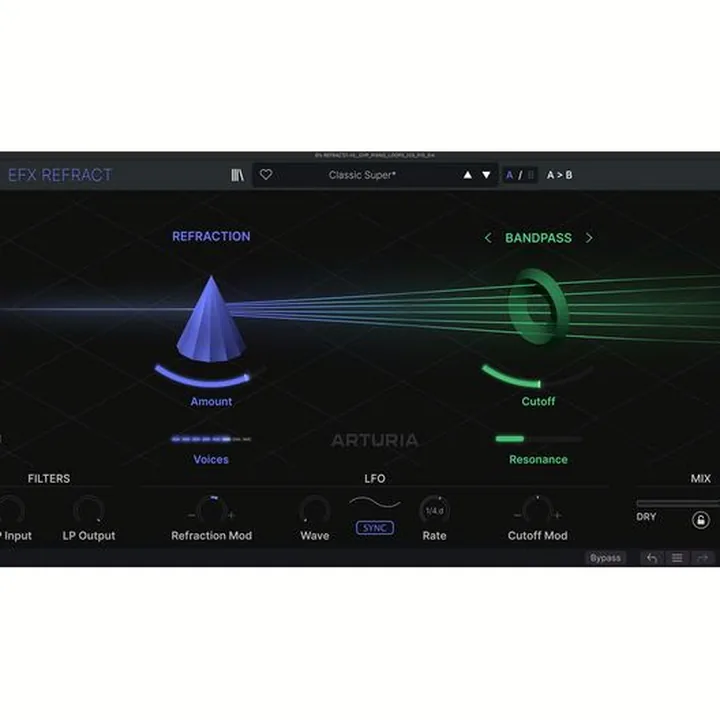Open the preset library browser icon
The width and height of the screenshot is (720, 720).
237,175
